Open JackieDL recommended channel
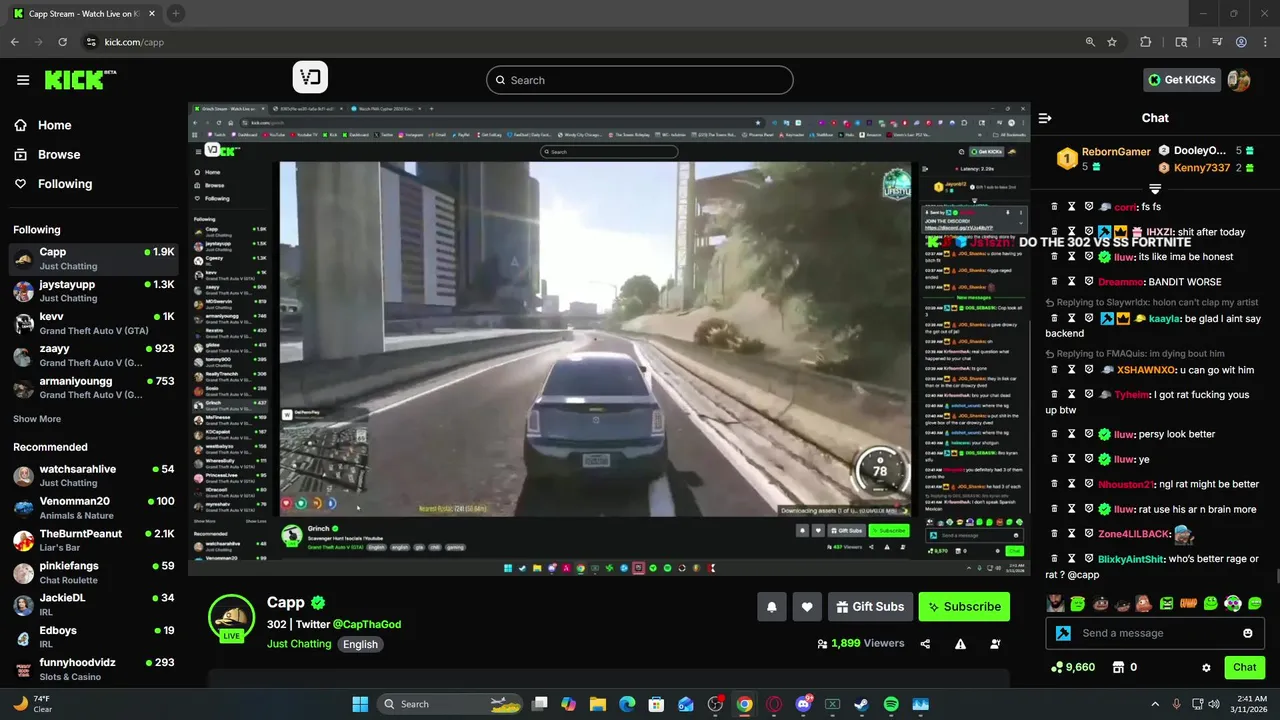Image resolution: width=1280 pixels, height=720 pixels. [94, 604]
